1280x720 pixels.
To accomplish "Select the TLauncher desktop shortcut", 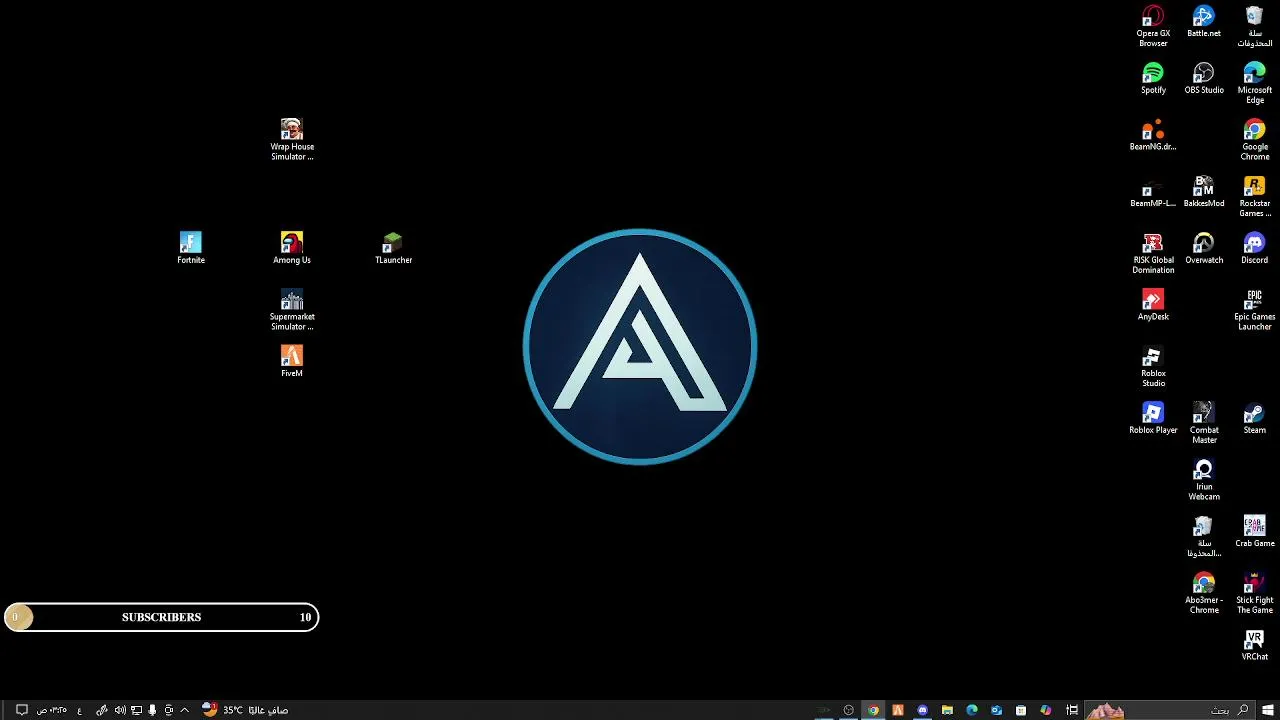I will coord(393,249).
